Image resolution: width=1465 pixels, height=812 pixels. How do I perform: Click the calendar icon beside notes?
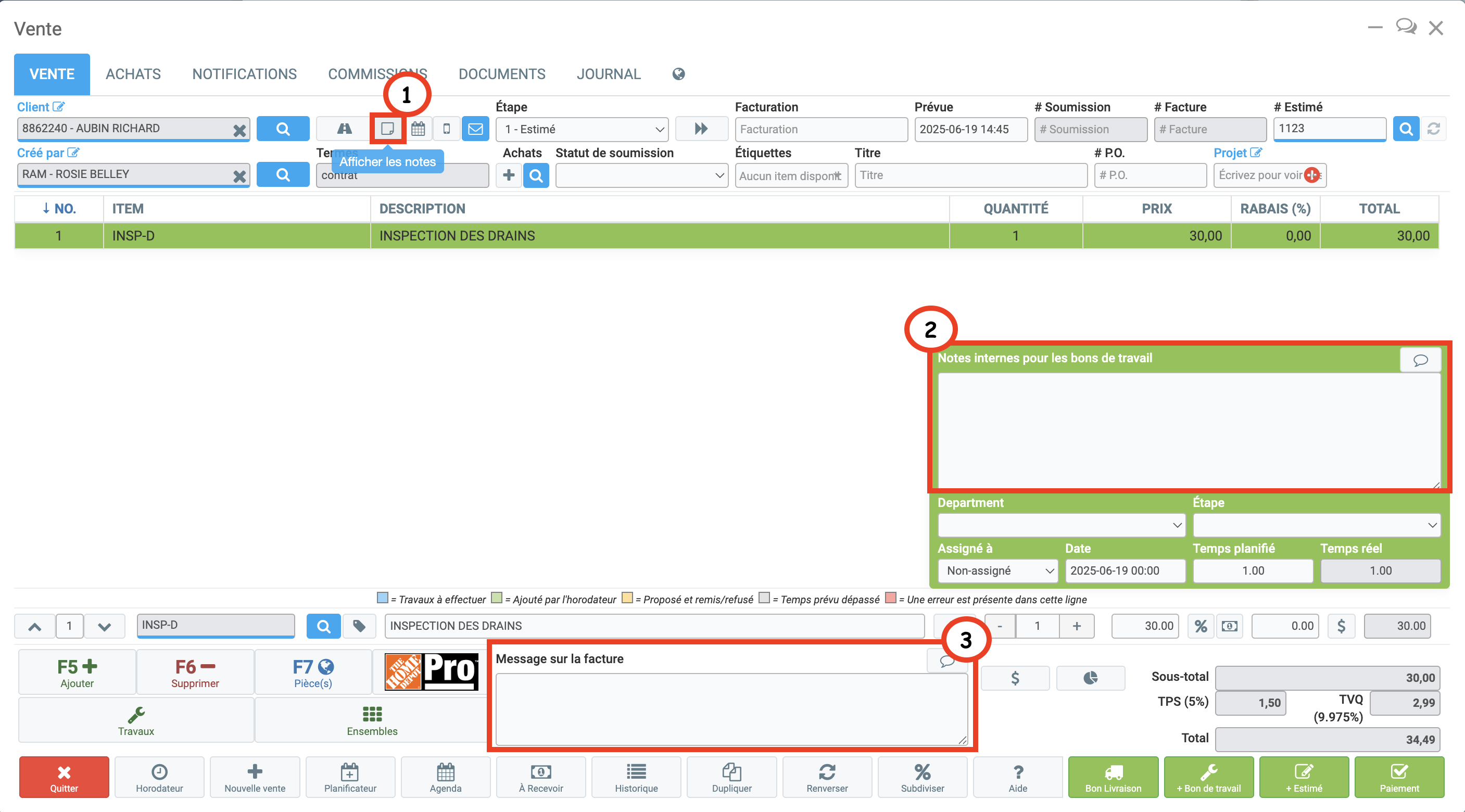pos(418,129)
